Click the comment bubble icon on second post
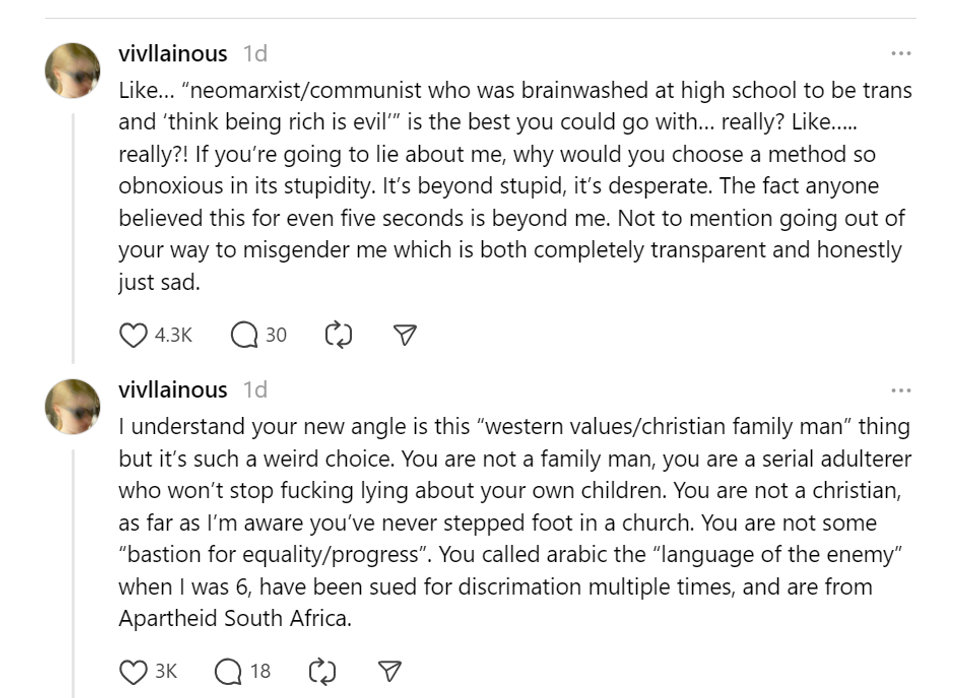This screenshot has height=698, width=980. (229, 671)
